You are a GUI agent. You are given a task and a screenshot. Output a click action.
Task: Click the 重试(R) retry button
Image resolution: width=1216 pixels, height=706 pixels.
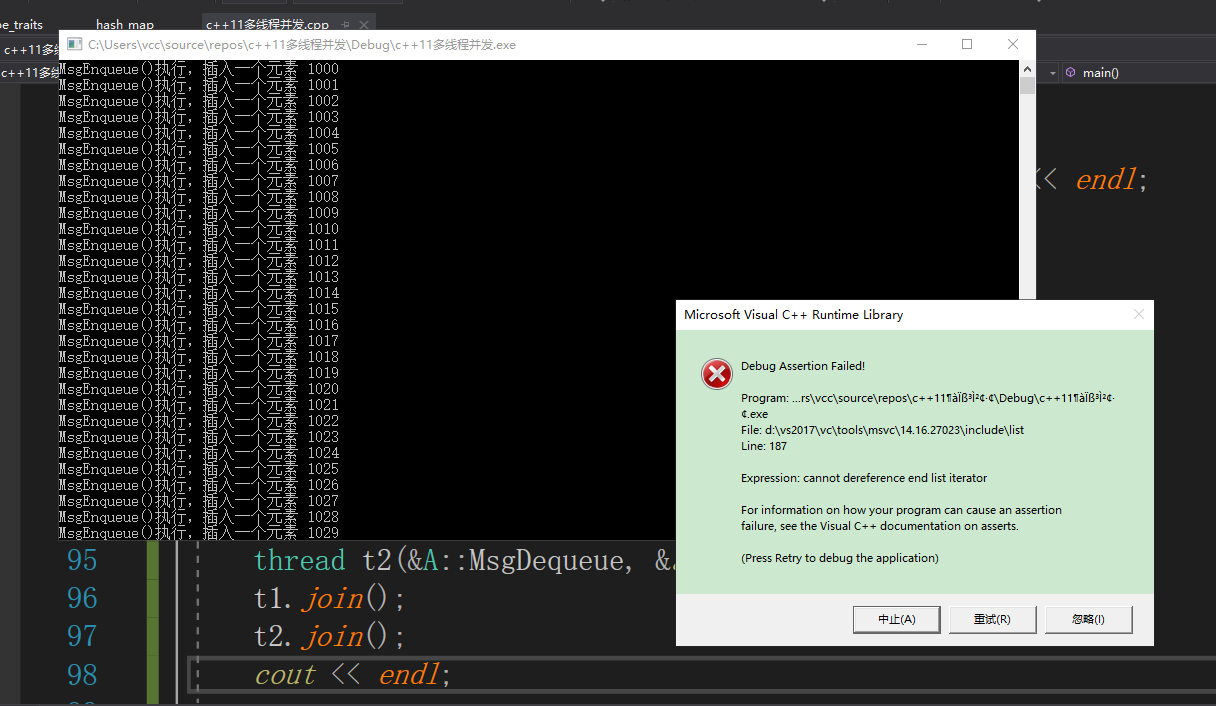pos(992,619)
